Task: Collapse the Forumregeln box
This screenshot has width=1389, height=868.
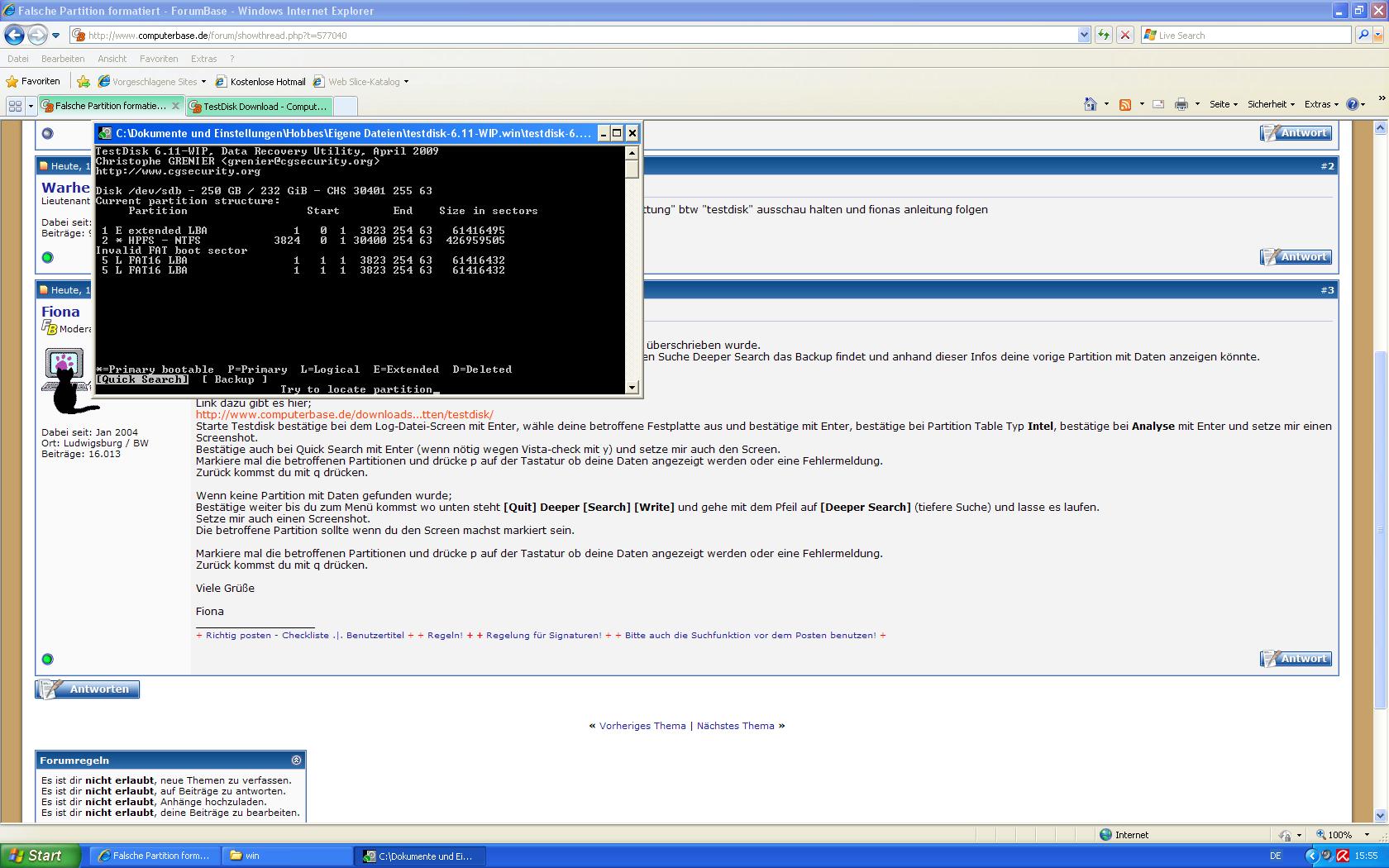Action: (297, 760)
